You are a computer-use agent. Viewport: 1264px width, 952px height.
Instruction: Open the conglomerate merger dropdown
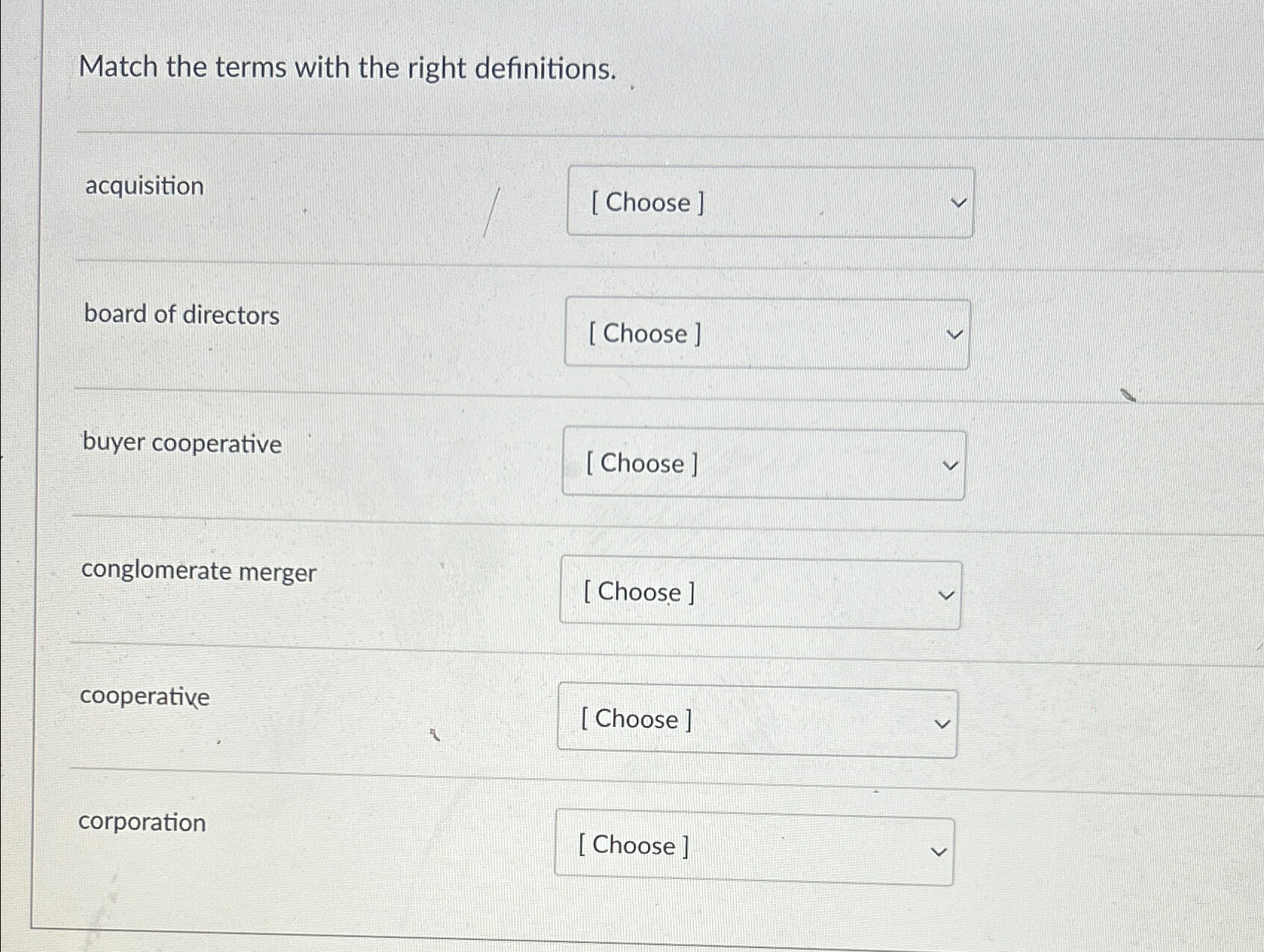click(760, 592)
